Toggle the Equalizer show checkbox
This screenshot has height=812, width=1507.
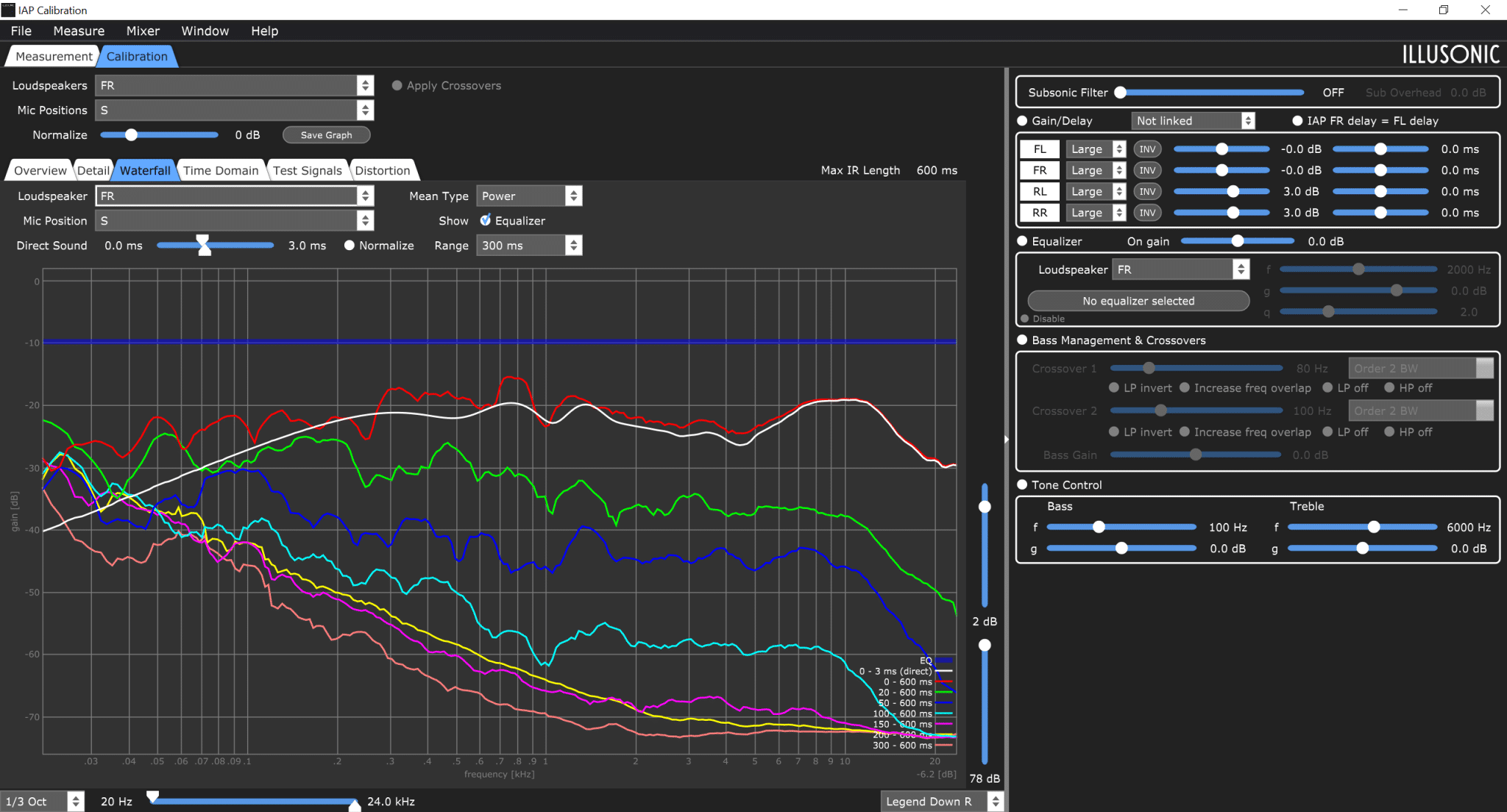[486, 221]
